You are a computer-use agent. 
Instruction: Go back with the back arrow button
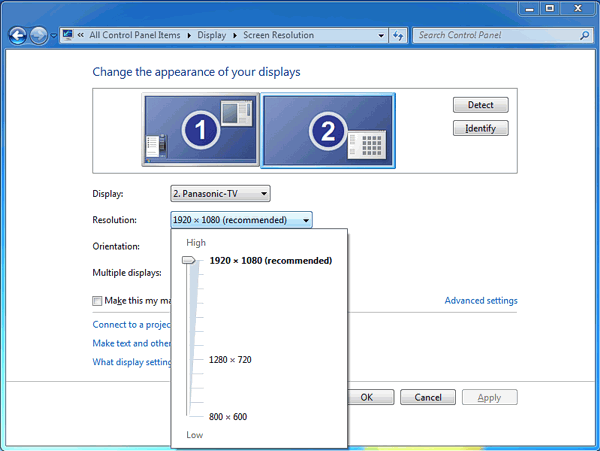pos(18,36)
